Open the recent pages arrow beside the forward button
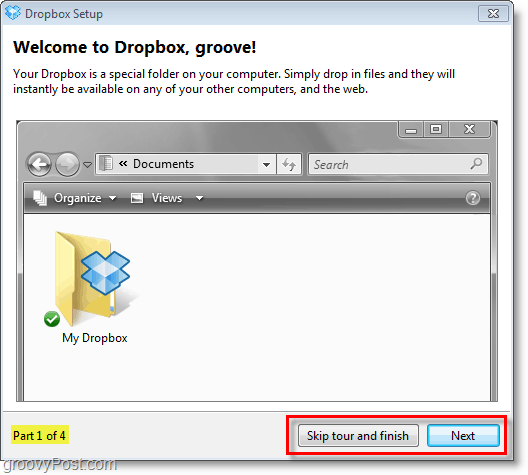The height and width of the screenshot is (475, 528). pyautogui.click(x=87, y=165)
